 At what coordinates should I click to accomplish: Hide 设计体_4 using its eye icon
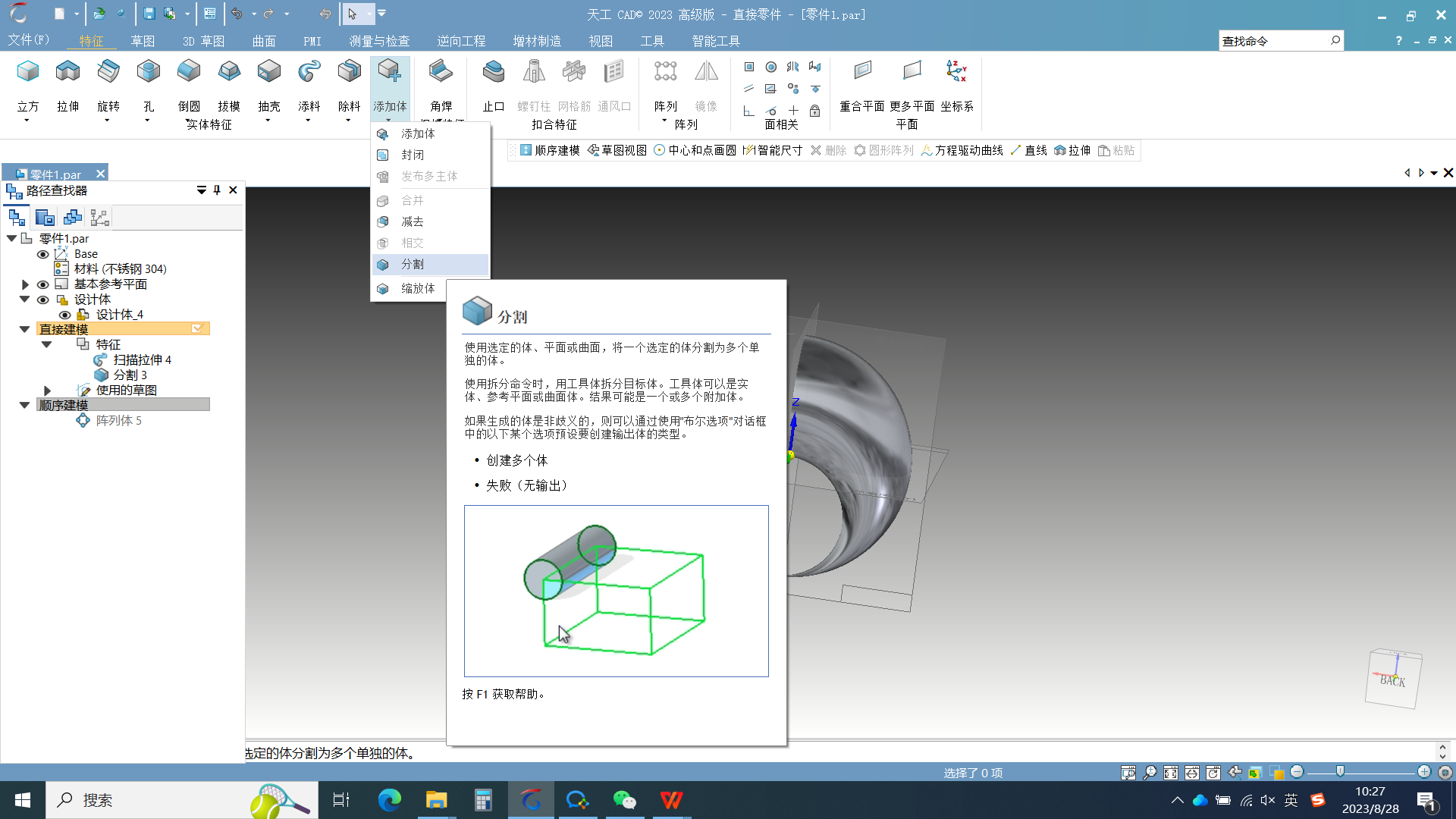coord(65,315)
